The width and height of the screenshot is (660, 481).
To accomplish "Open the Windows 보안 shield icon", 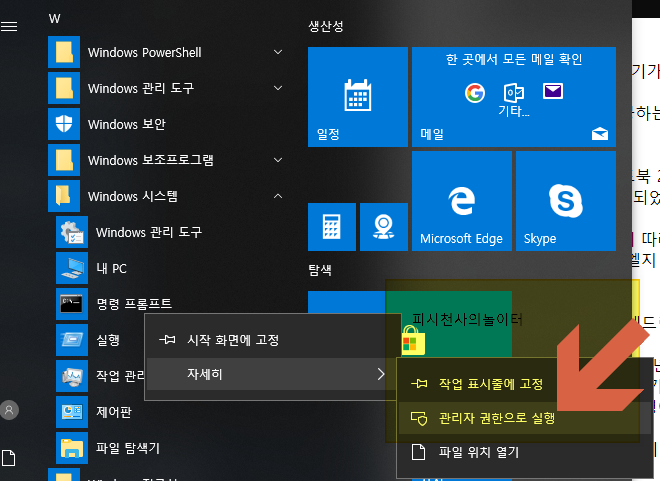I will coord(64,124).
